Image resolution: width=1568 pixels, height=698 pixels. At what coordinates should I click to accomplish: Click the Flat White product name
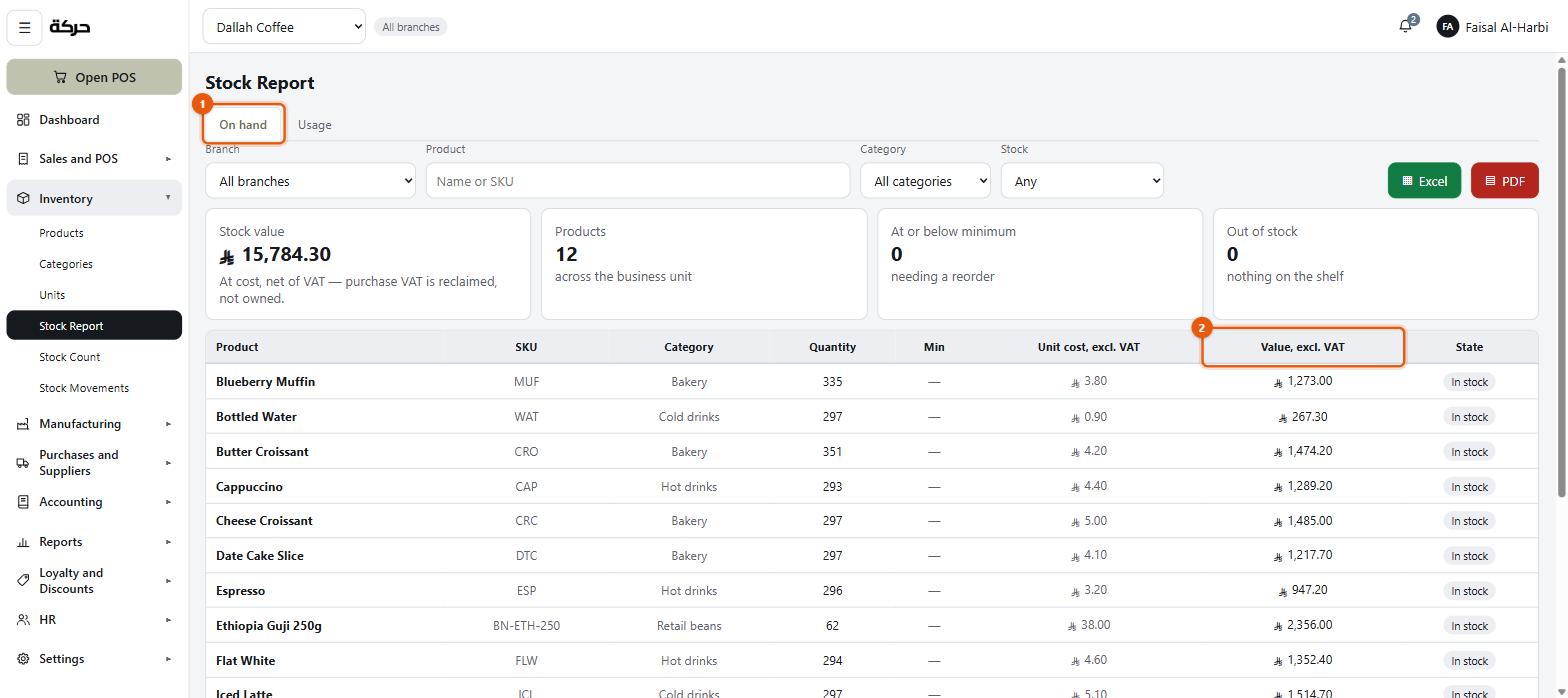point(245,661)
